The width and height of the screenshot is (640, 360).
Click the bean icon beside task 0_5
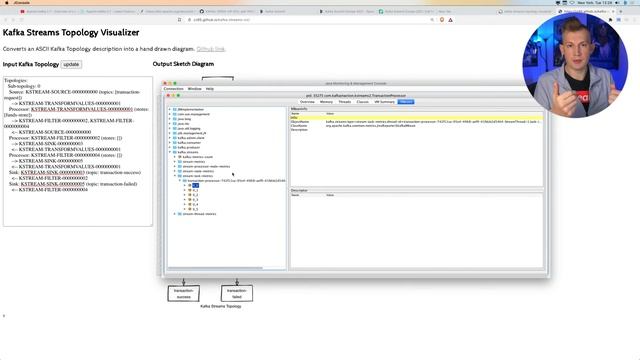point(190,209)
